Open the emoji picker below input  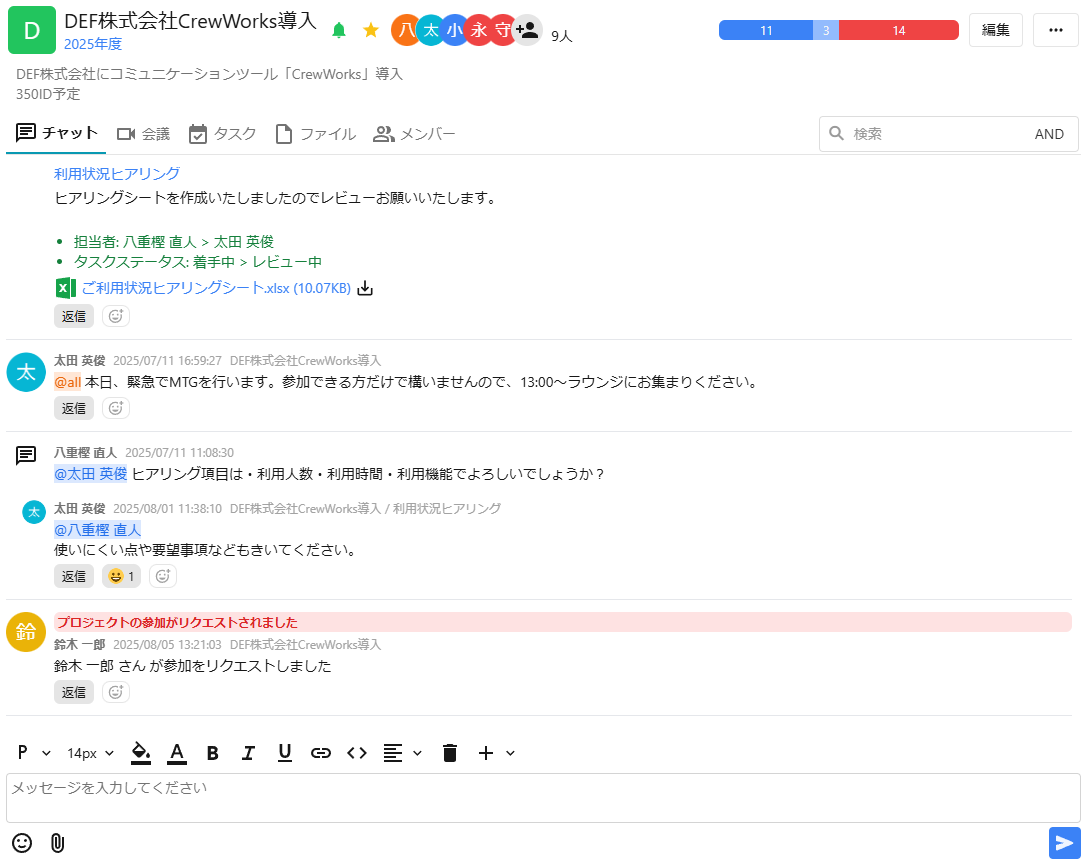coord(22,842)
